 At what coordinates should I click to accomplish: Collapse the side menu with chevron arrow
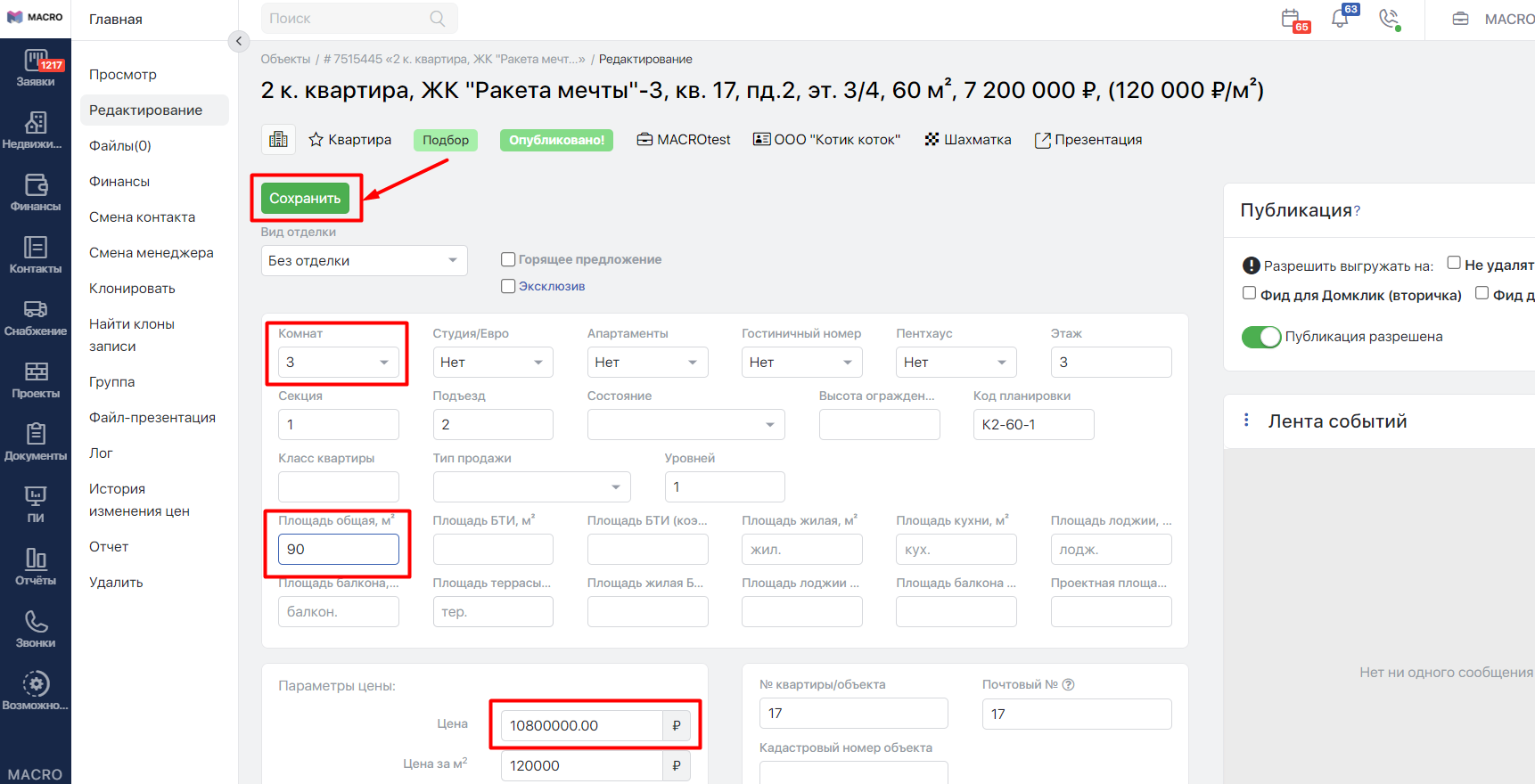[238, 41]
